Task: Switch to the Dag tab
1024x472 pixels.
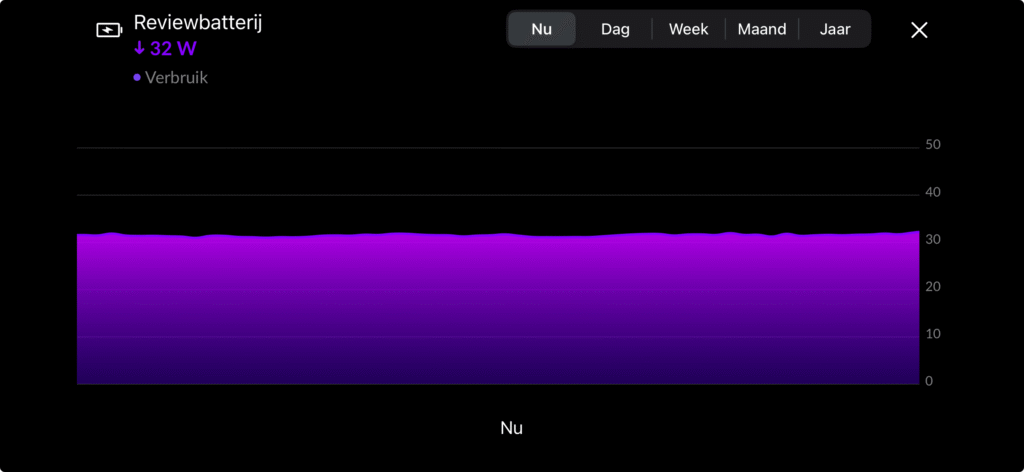Action: [x=615, y=29]
